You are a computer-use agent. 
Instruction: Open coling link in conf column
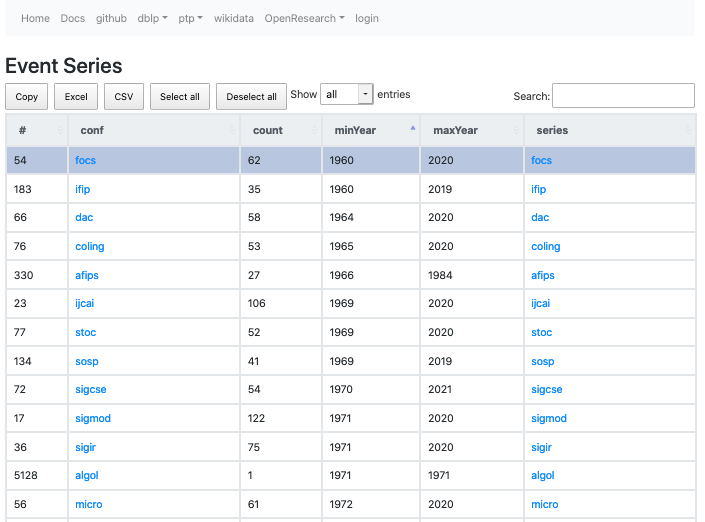[x=90, y=246]
